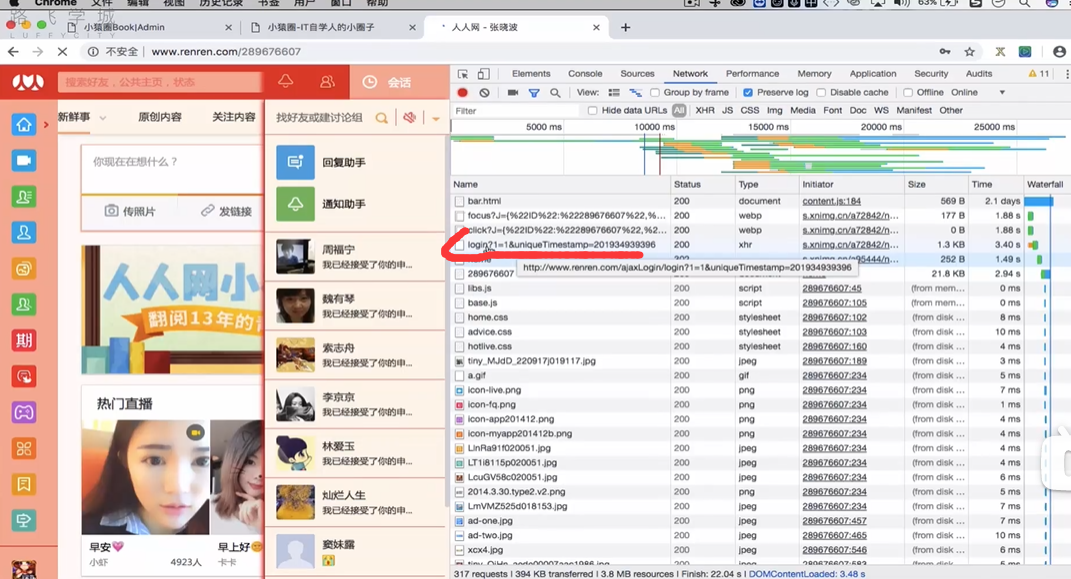The height and width of the screenshot is (579, 1071).
Task: Enable Offline checkbox
Action: (x=908, y=92)
